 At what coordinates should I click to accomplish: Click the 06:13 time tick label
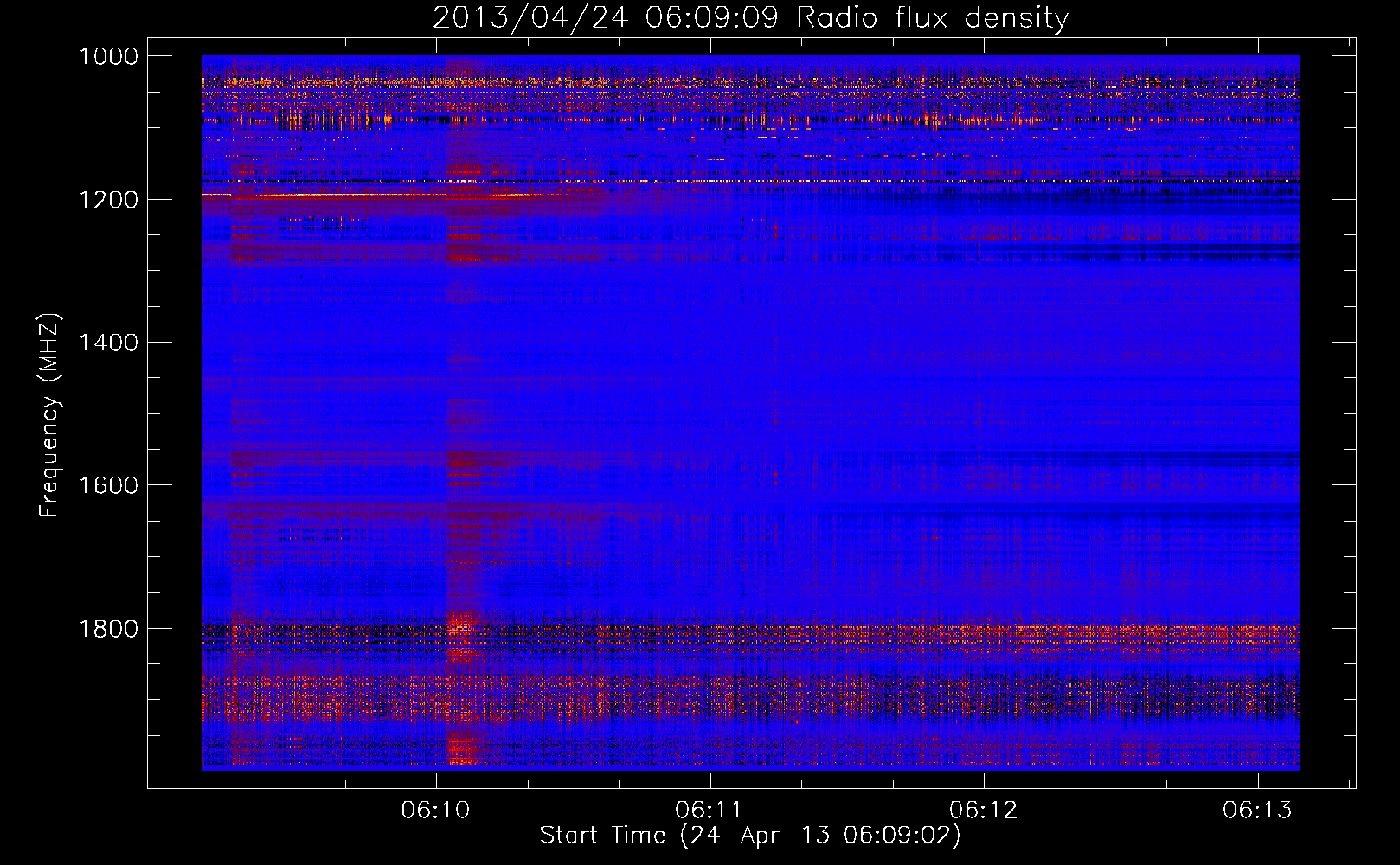click(1257, 810)
